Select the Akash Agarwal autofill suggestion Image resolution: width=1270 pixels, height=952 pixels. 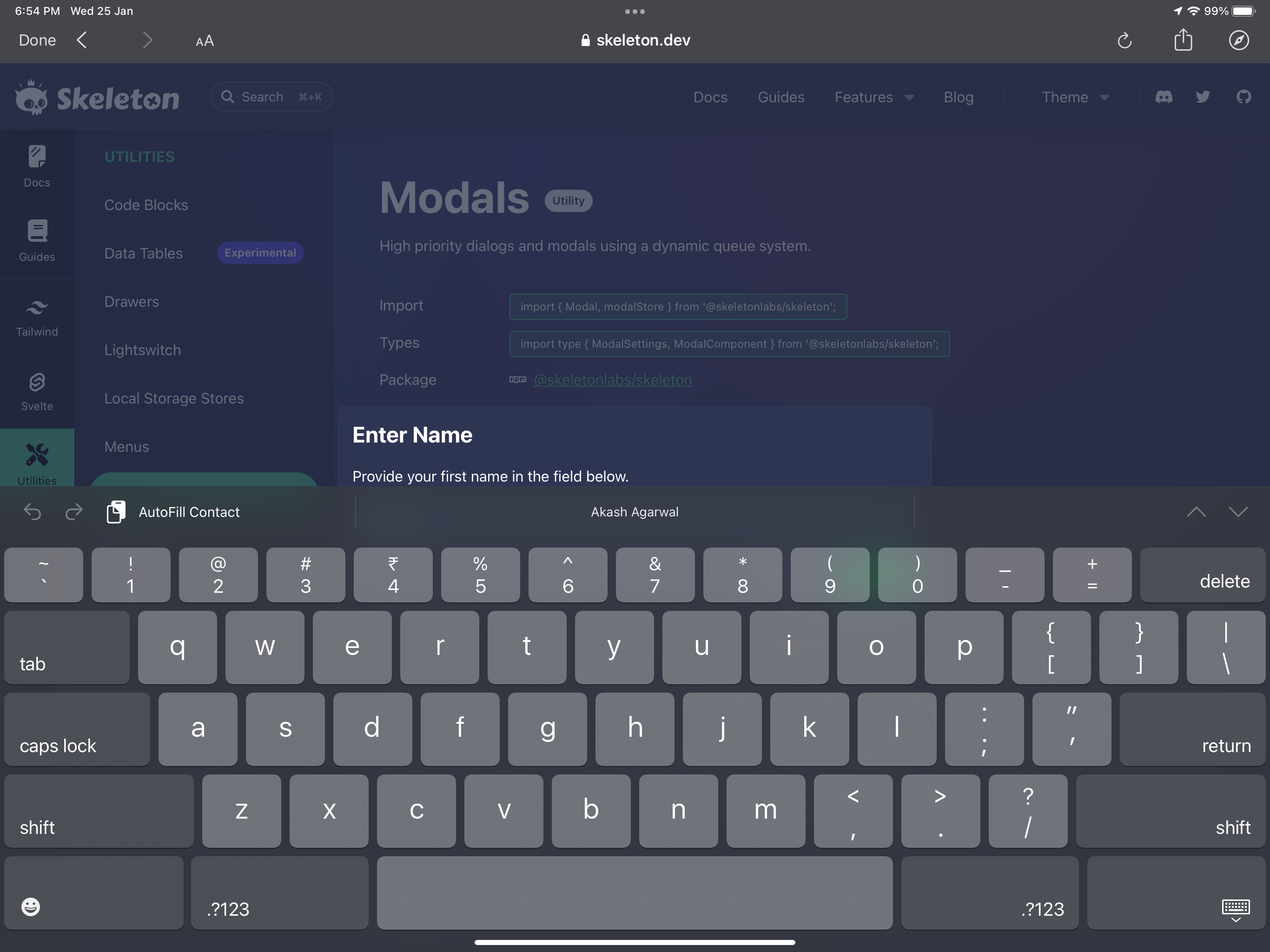(634, 512)
